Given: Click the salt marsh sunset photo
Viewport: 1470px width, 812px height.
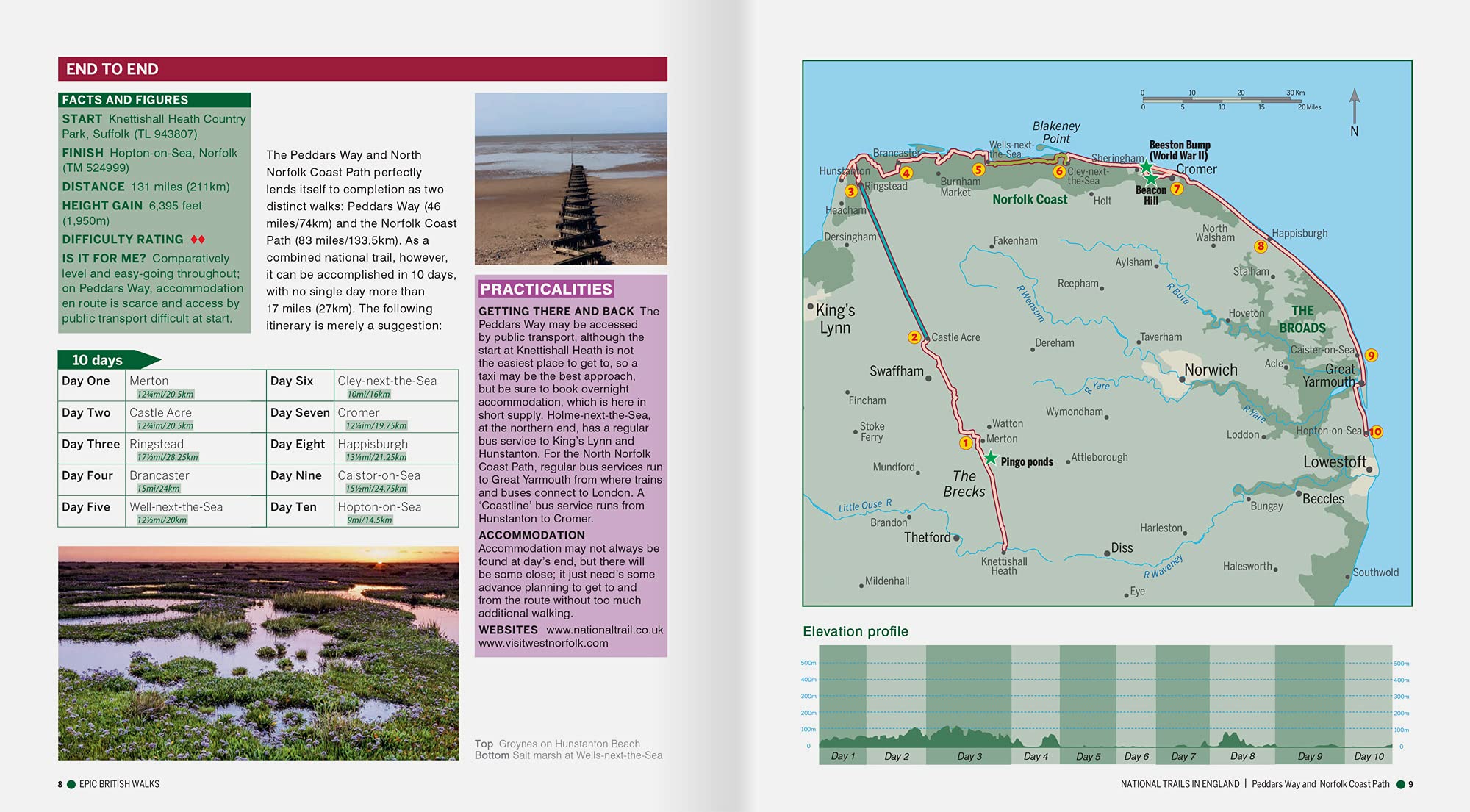Looking at the screenshot, I should 258,653.
